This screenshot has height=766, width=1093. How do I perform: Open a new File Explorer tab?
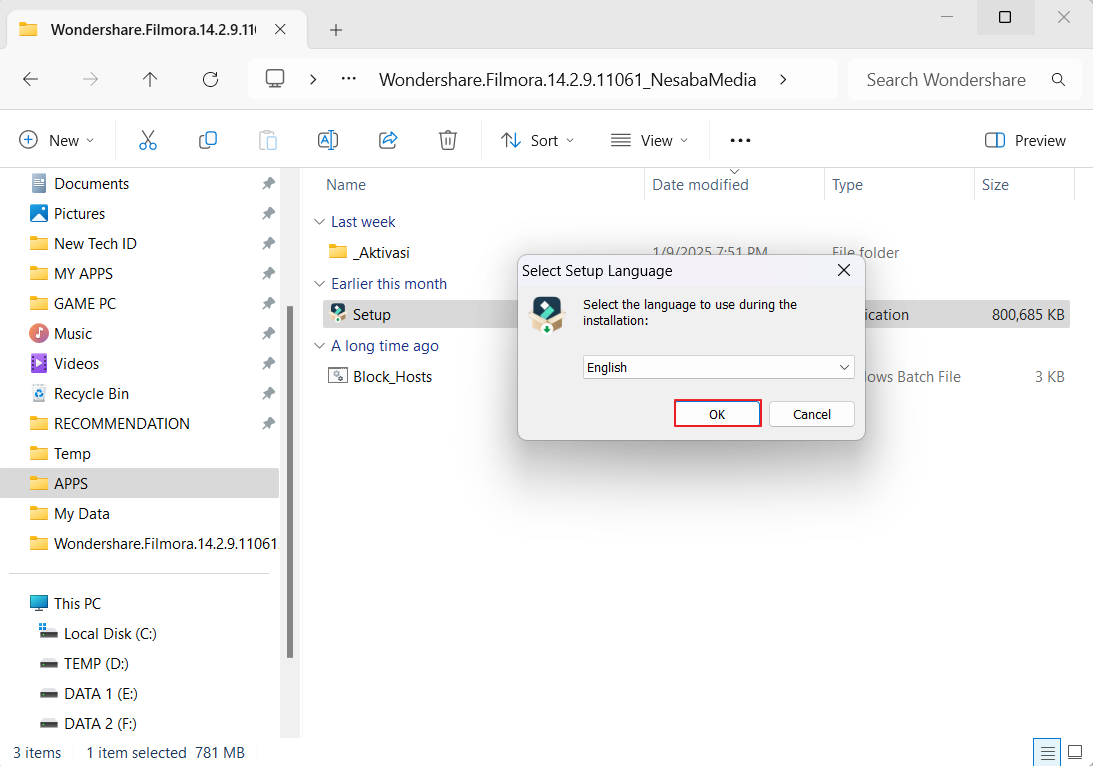point(336,30)
